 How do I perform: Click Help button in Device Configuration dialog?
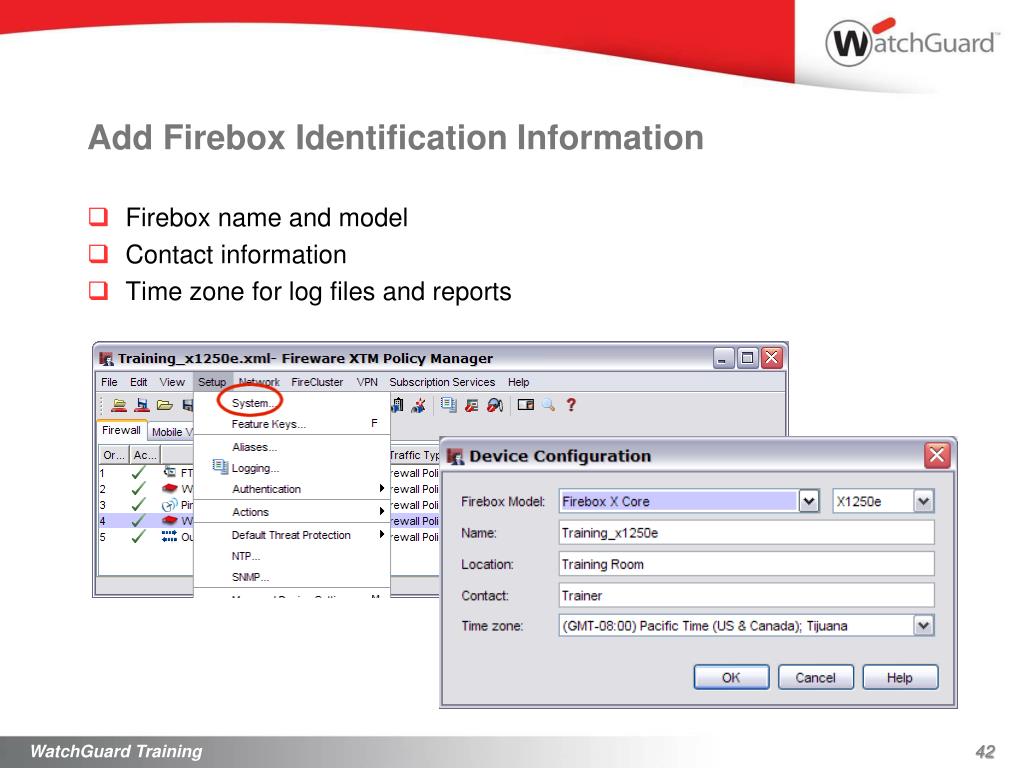pyautogui.click(x=899, y=677)
